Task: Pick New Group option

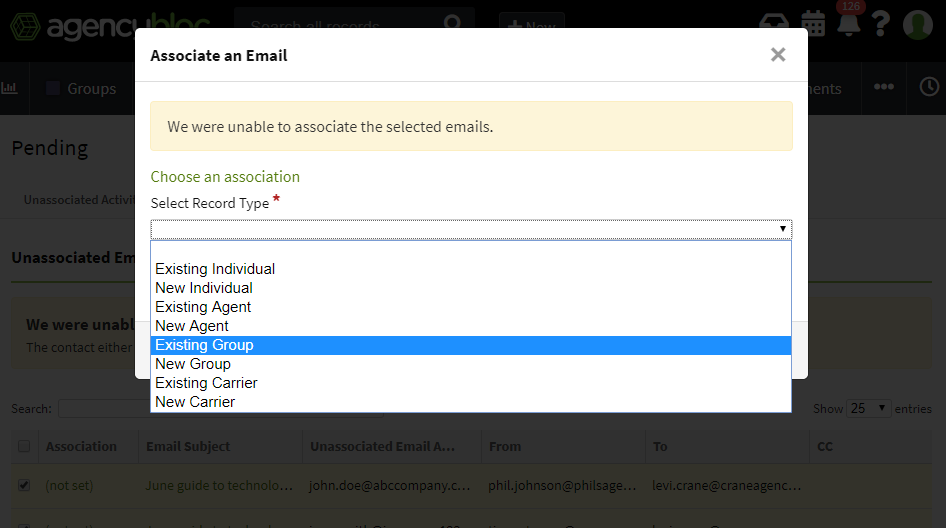Action: coord(471,364)
